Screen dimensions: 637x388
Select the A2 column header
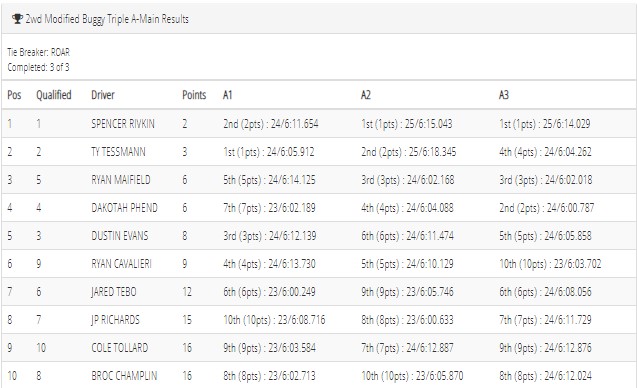point(366,95)
